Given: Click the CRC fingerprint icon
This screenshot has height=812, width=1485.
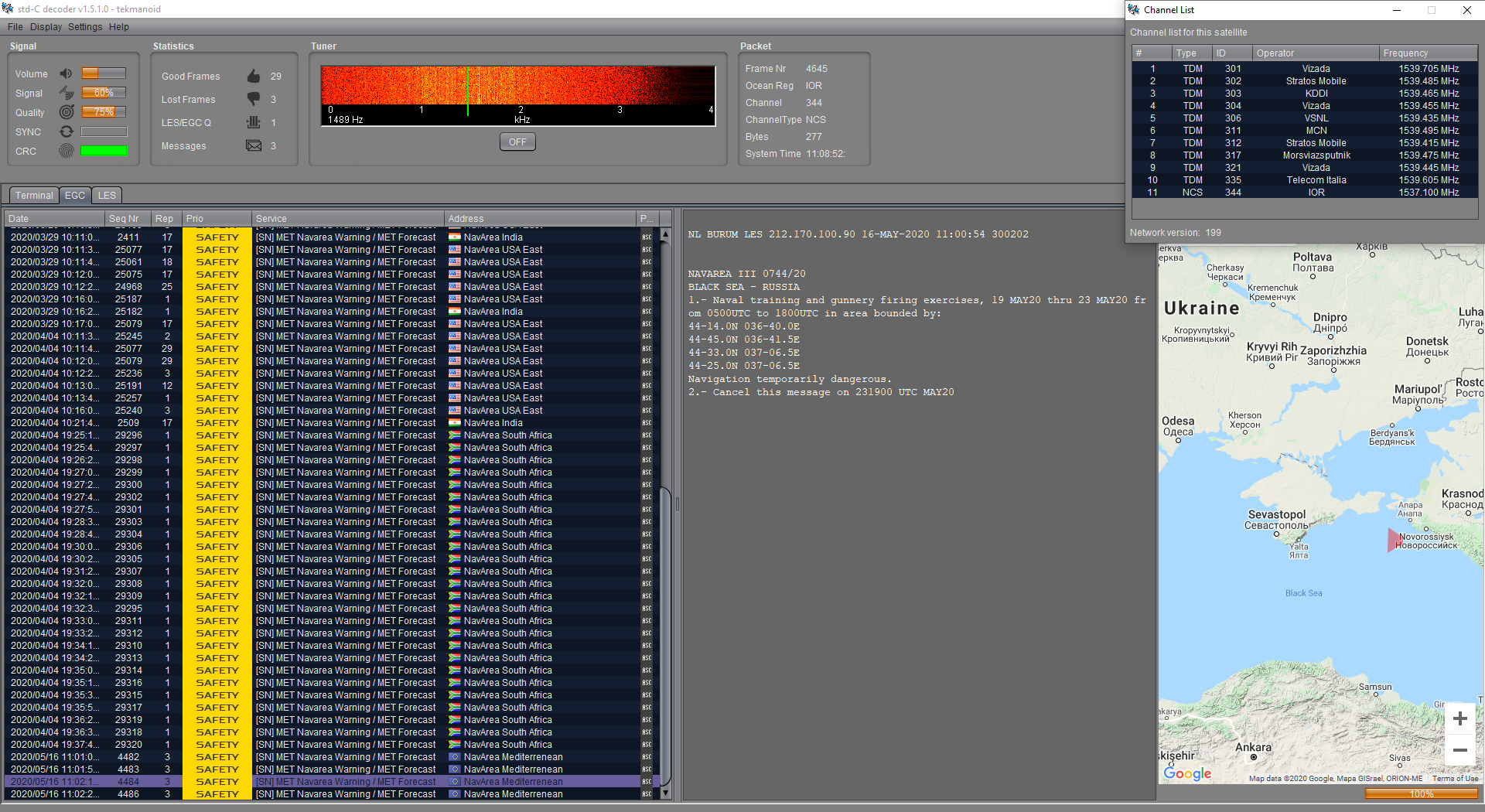Looking at the screenshot, I should coord(67,151).
